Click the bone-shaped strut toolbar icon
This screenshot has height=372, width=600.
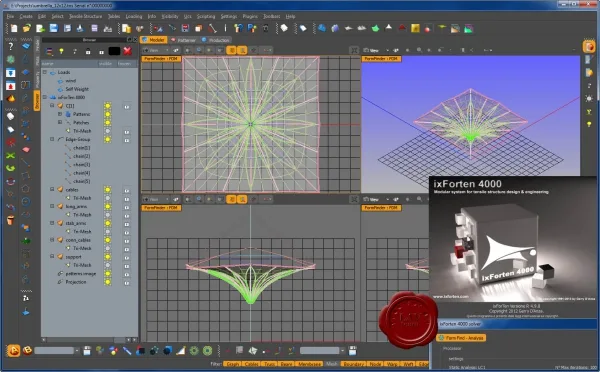point(212,28)
